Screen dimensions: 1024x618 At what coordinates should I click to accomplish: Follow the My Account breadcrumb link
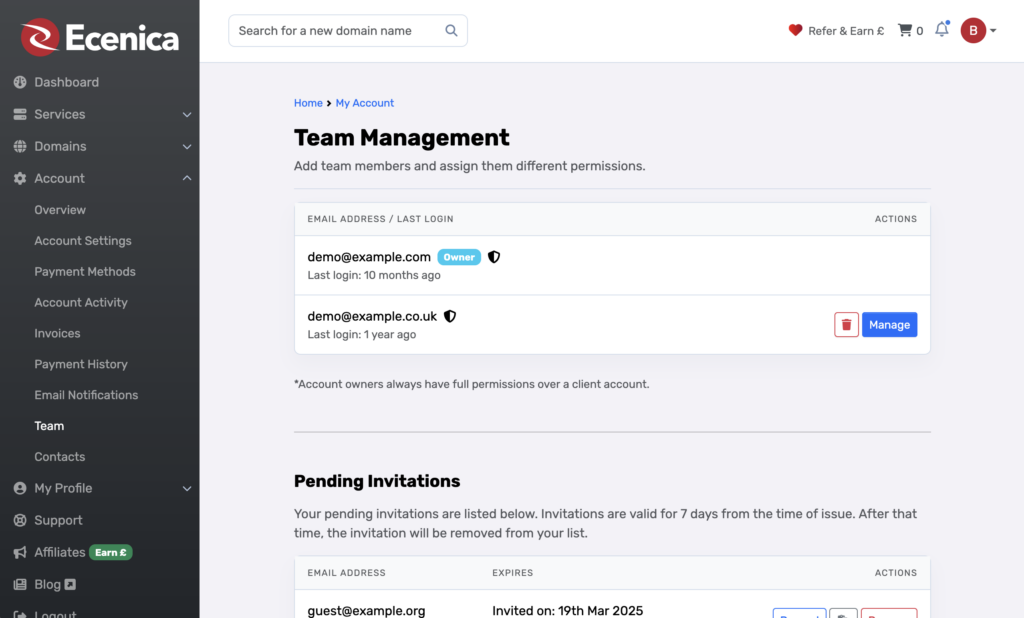click(x=364, y=103)
